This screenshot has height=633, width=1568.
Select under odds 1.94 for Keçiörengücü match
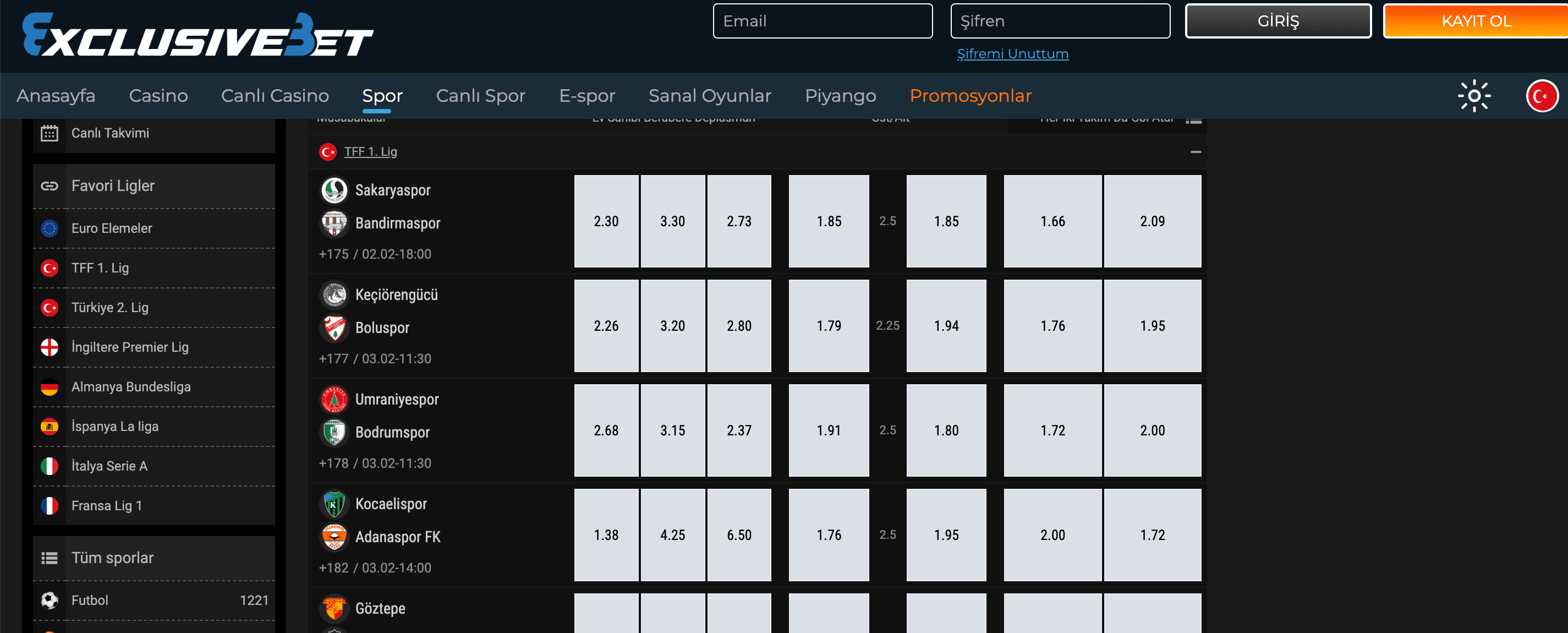pyautogui.click(x=946, y=326)
